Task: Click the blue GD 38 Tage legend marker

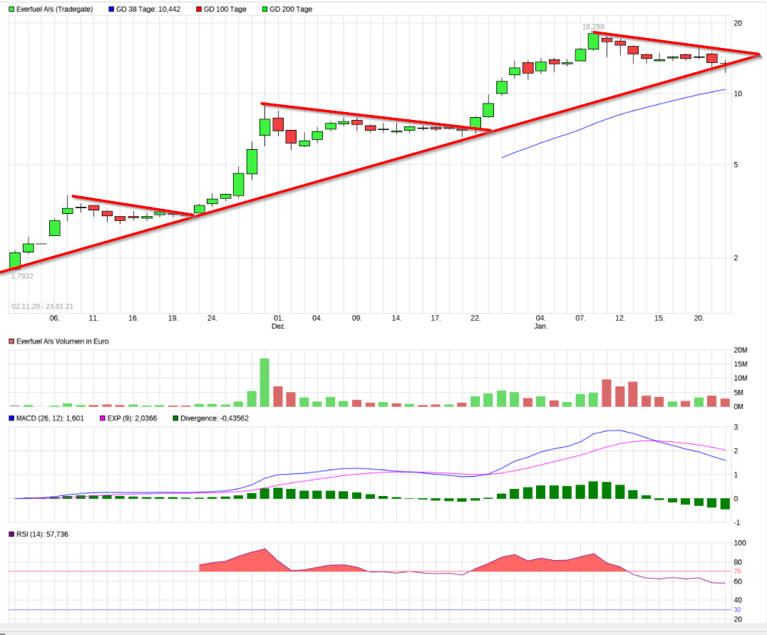Action: (109, 8)
